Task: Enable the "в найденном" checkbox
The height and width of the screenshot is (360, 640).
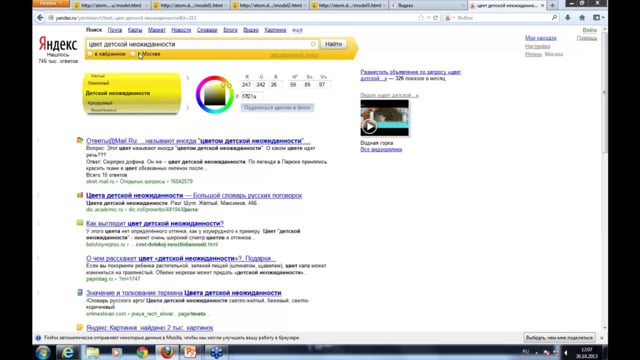Action: coord(90,54)
